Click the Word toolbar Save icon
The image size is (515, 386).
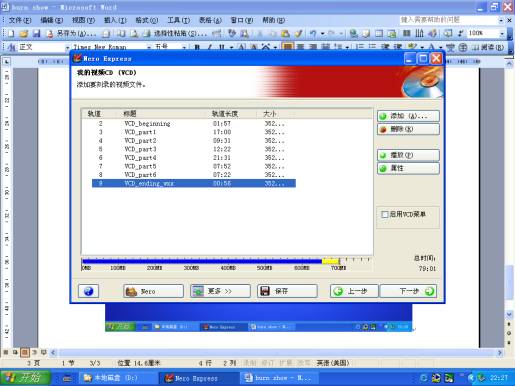36,33
